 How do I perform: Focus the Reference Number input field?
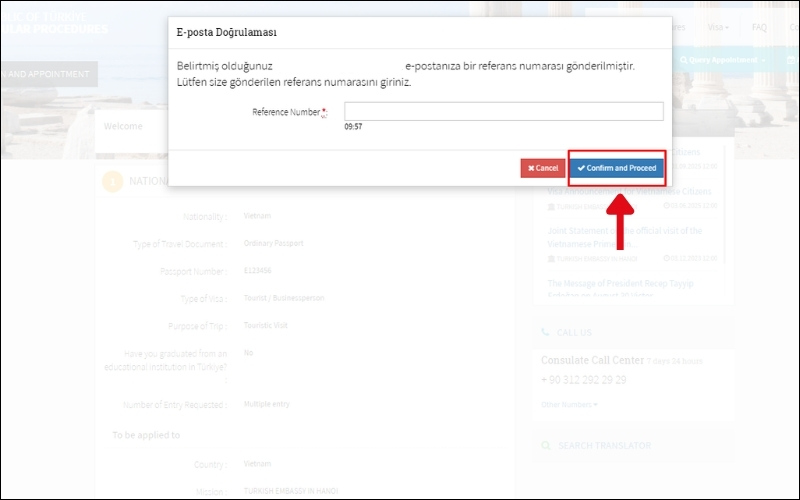tap(503, 111)
